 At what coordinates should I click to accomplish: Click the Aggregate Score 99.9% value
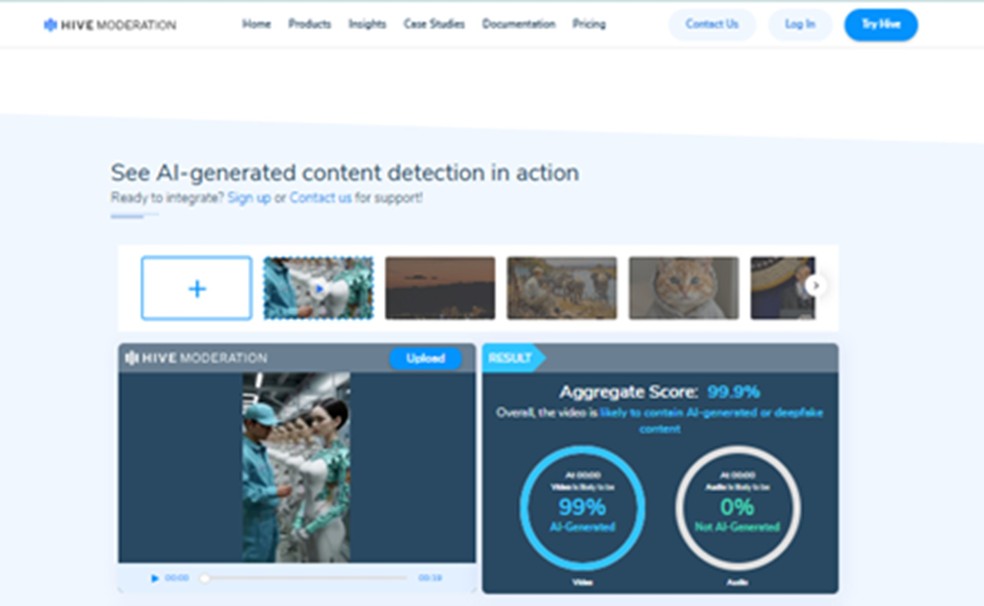pyautogui.click(x=734, y=392)
